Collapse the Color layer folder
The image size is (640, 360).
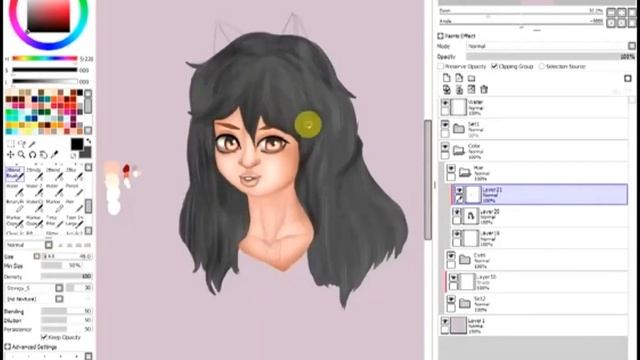(459, 151)
